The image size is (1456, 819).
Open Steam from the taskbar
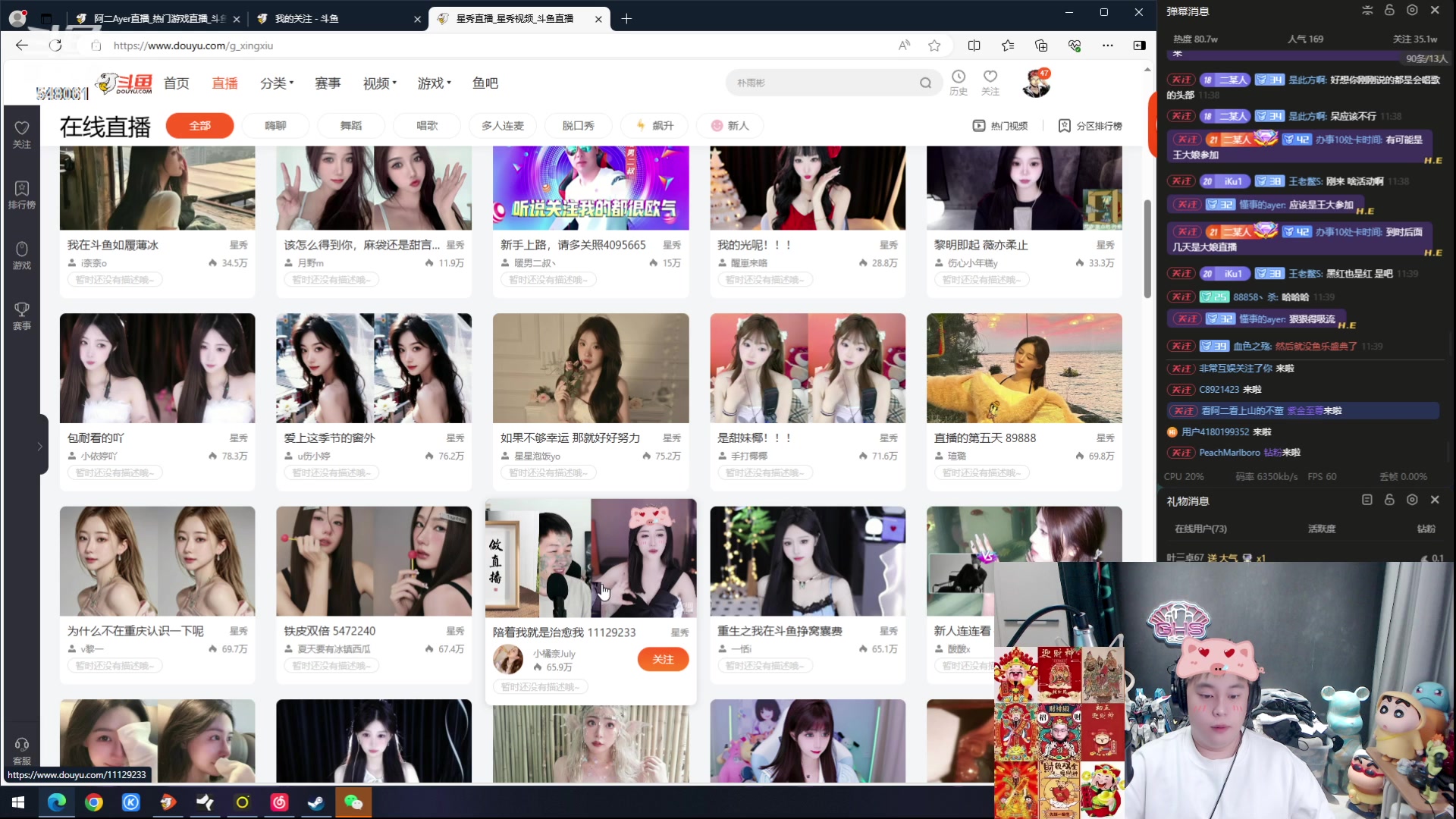(x=316, y=802)
